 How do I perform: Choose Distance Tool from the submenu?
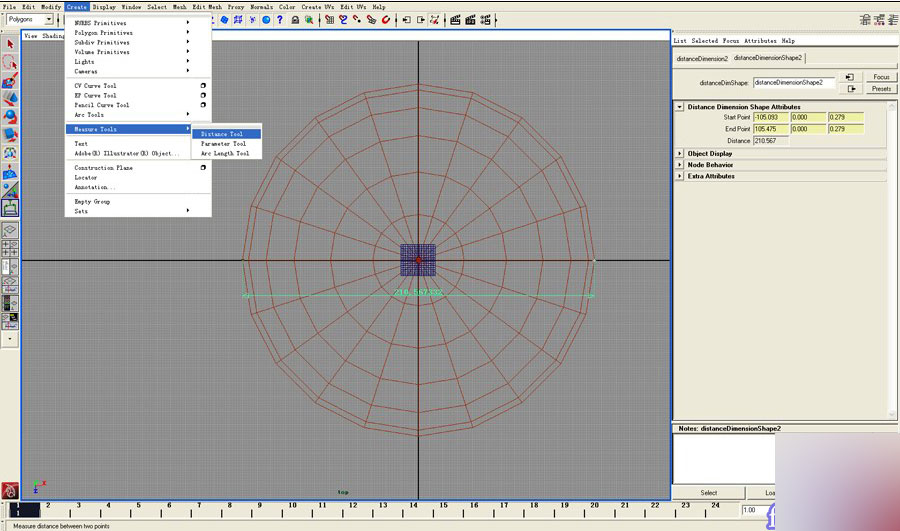pyautogui.click(x=222, y=134)
